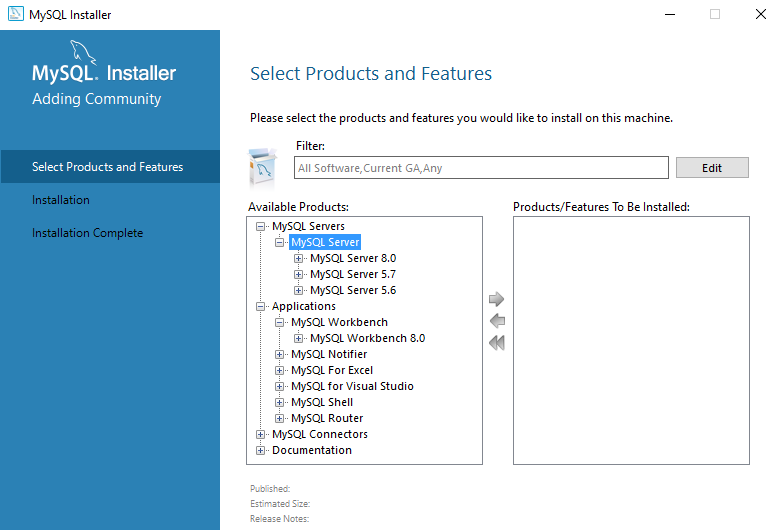Click the Estimated Size label text

pos(280,504)
